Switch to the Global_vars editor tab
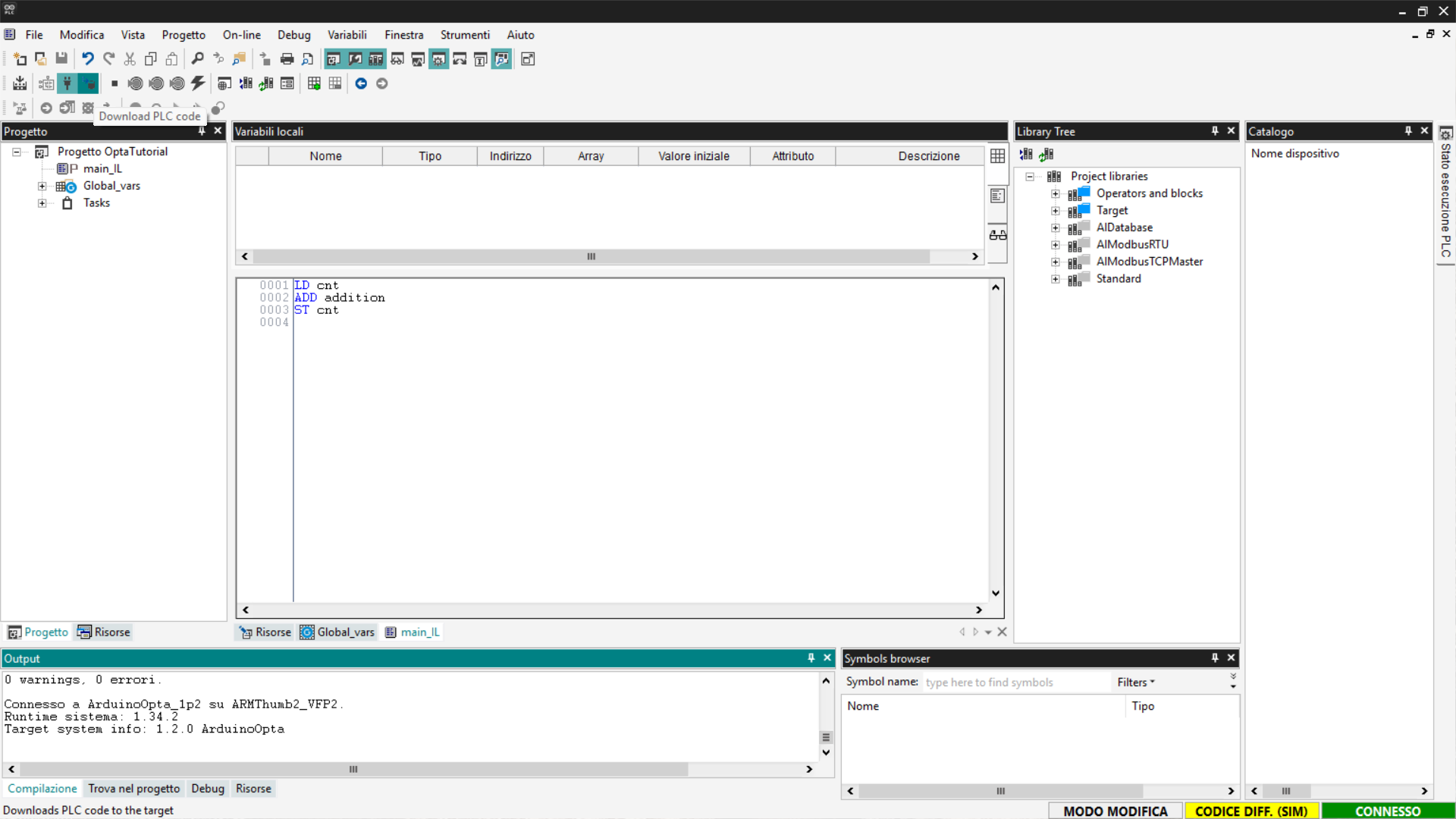 pos(338,632)
